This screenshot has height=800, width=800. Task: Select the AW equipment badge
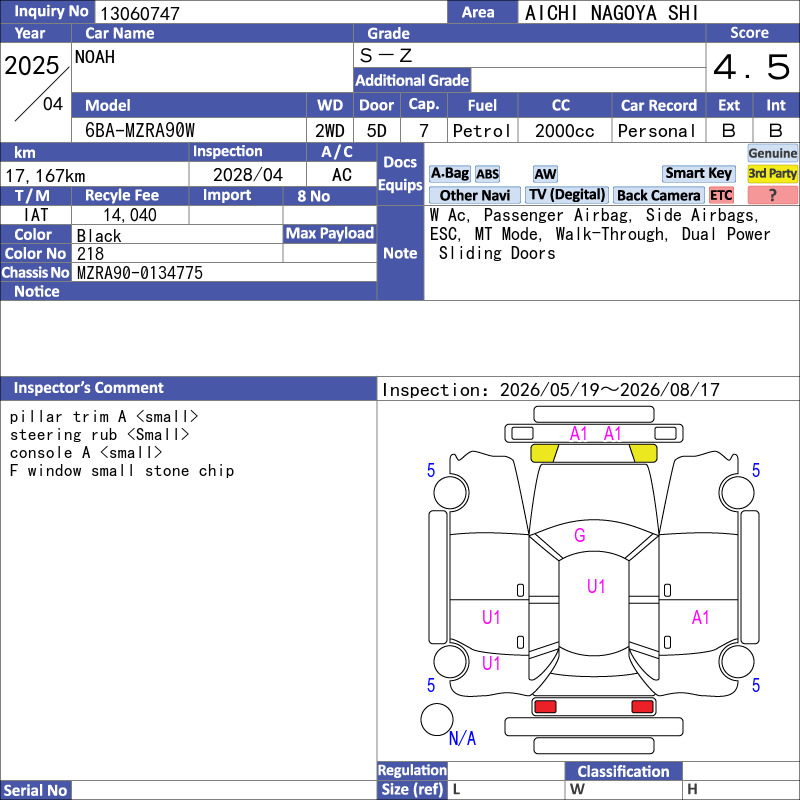pyautogui.click(x=545, y=174)
